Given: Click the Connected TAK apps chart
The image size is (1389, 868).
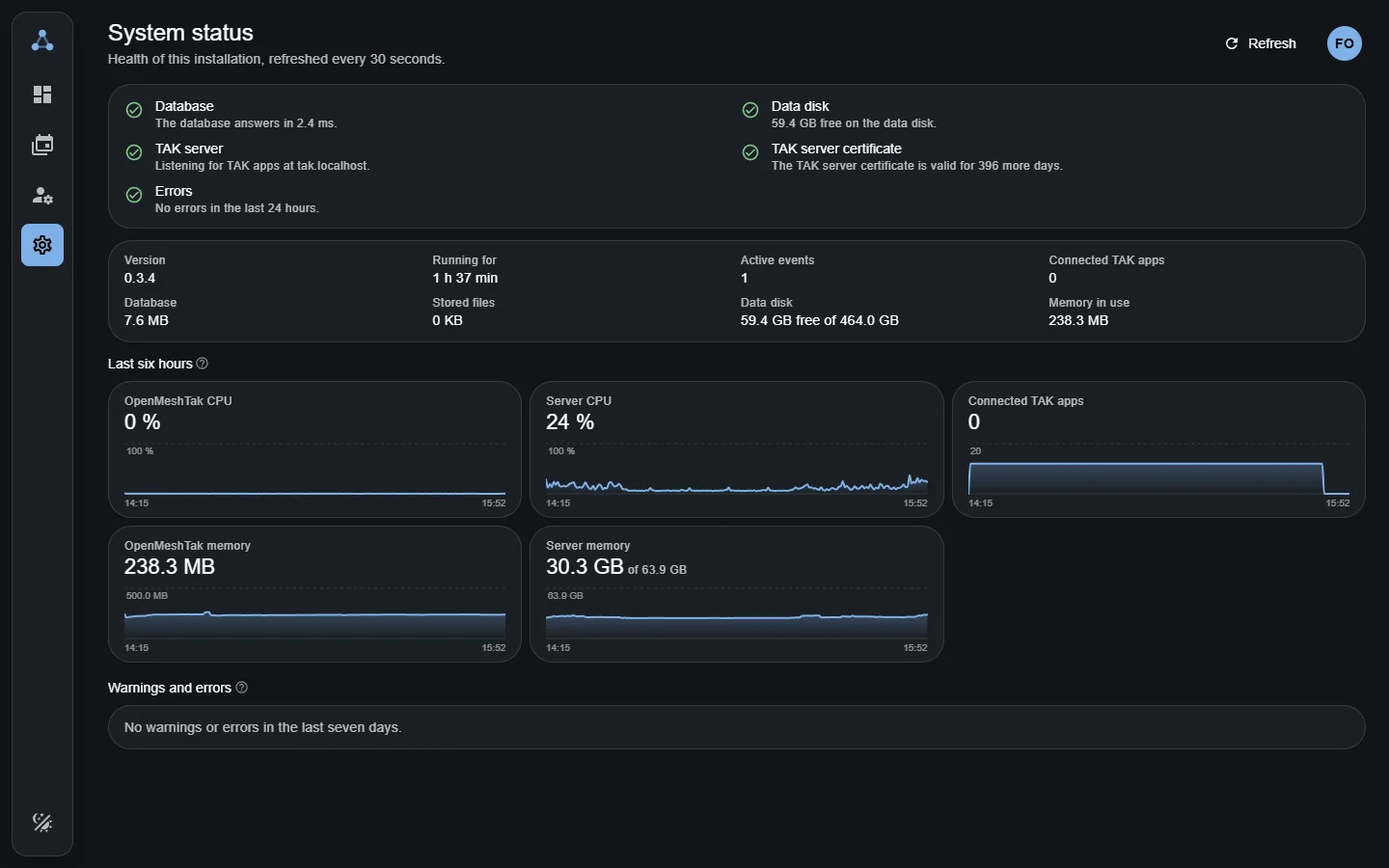Looking at the screenshot, I should (1158, 476).
